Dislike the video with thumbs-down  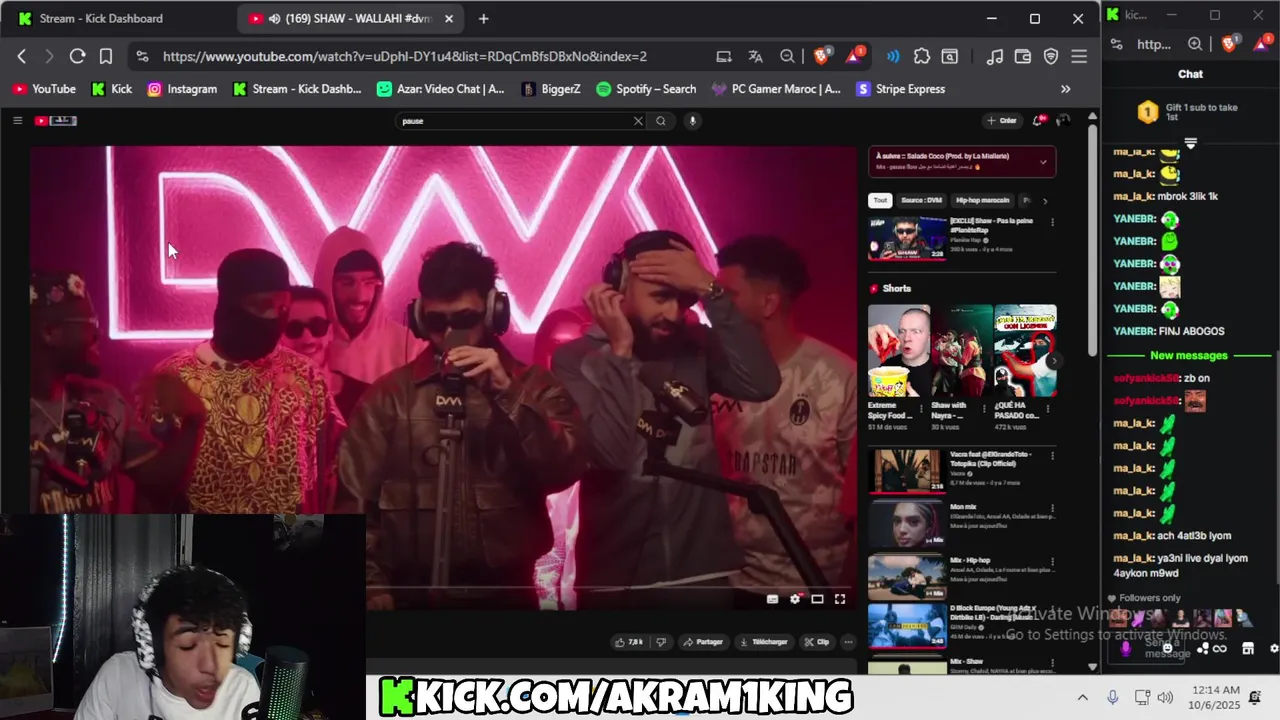click(x=660, y=642)
